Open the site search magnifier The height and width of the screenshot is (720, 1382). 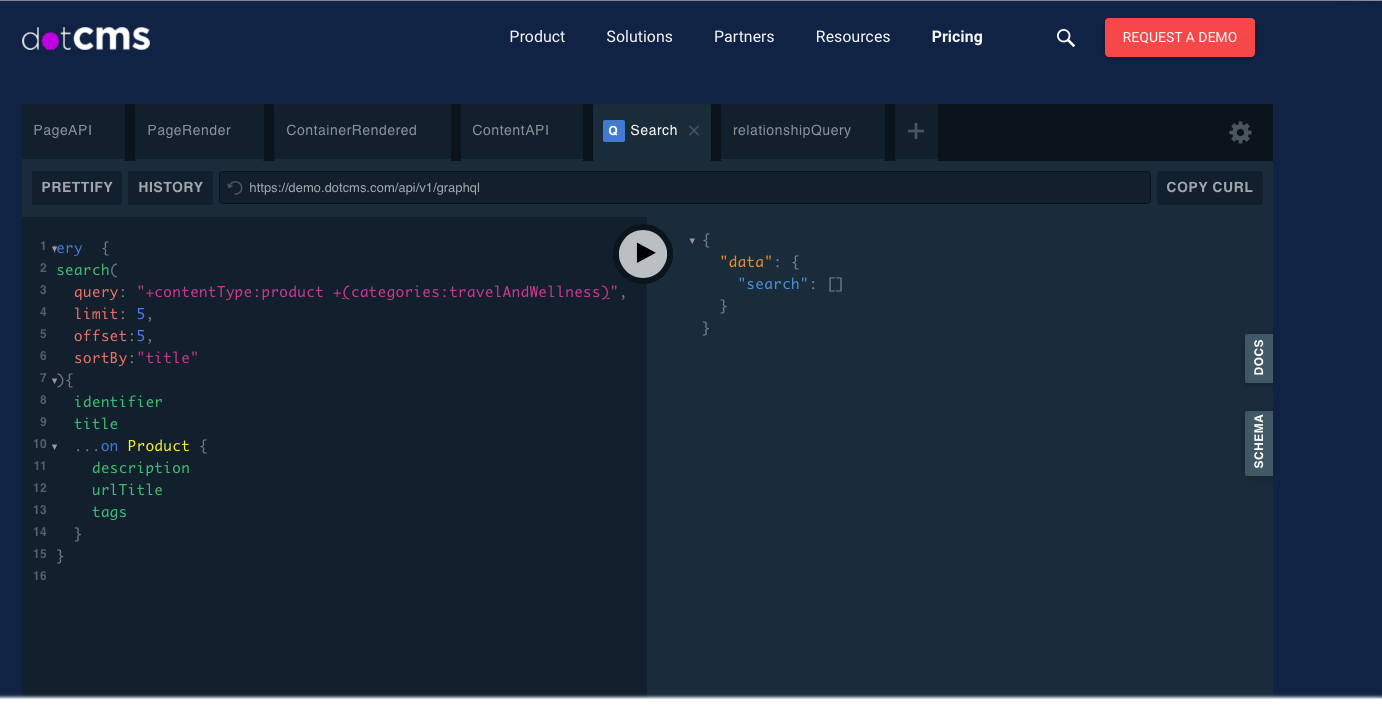(x=1065, y=37)
